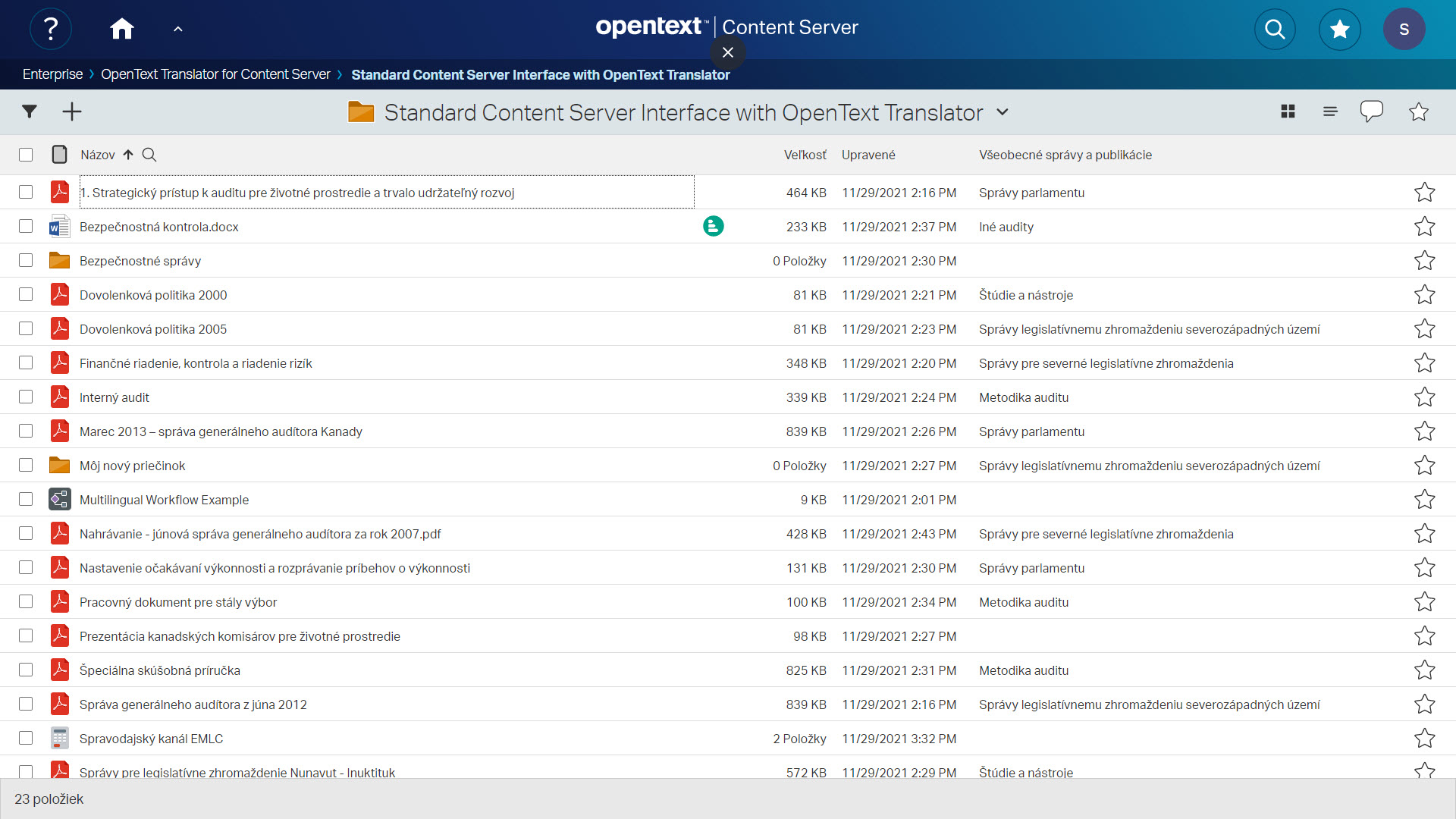
Task: Navigate to Enterprise breadcrumb
Action: point(52,74)
